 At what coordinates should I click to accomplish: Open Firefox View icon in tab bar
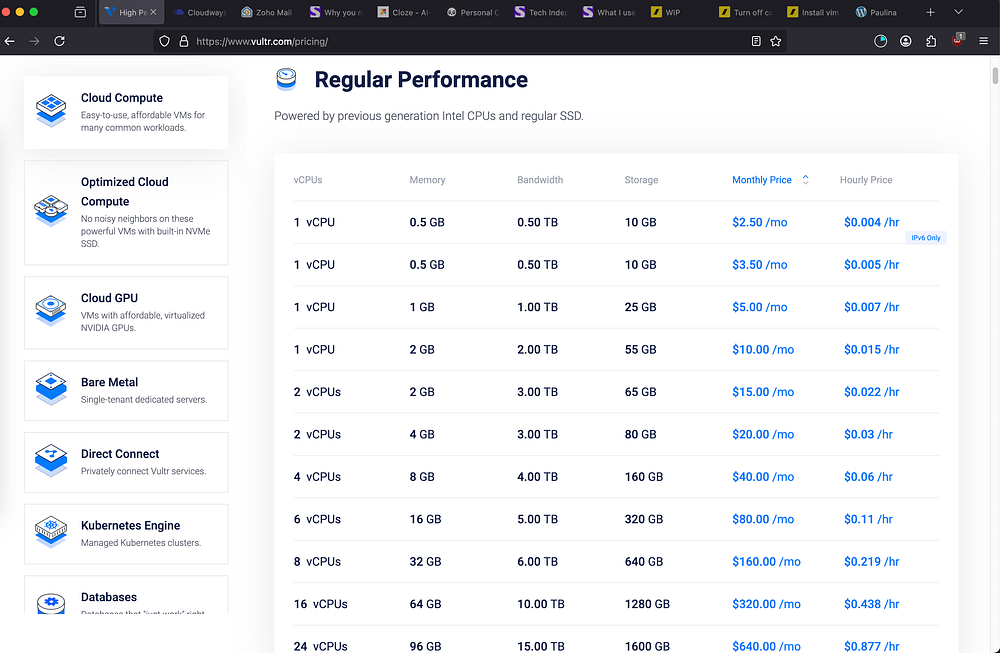click(x=80, y=12)
